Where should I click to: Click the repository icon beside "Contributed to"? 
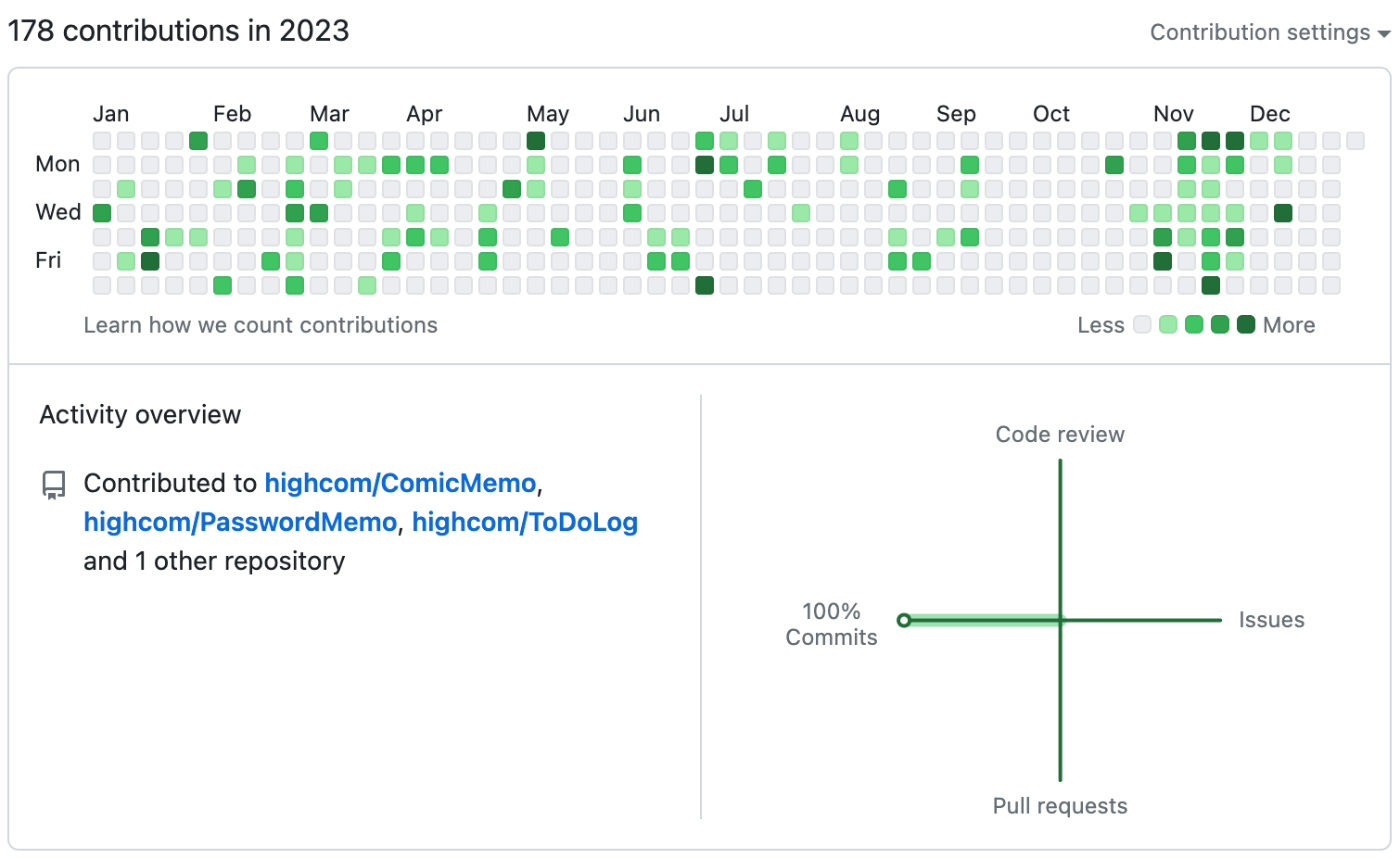pyautogui.click(x=53, y=486)
